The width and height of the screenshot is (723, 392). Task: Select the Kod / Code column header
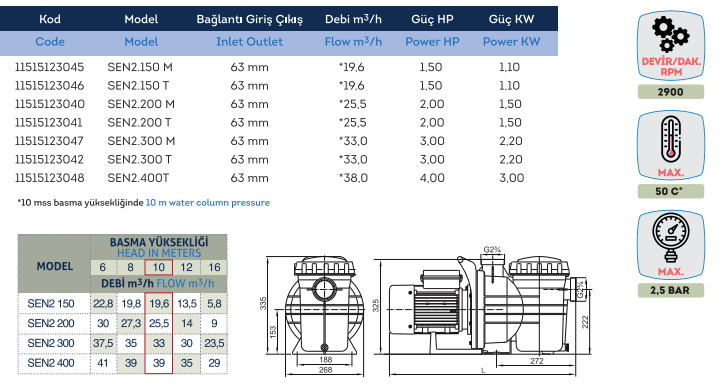coord(50,30)
